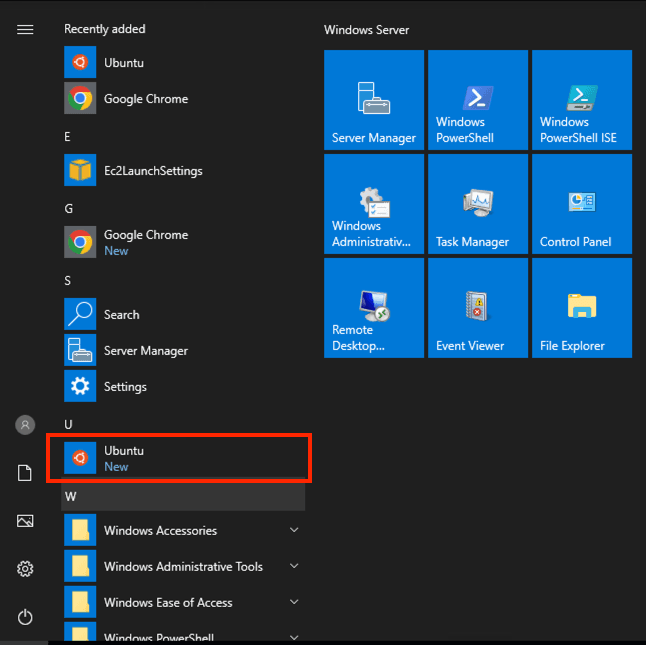Open the Server Manager tile
This screenshot has width=646, height=645.
pyautogui.click(x=374, y=100)
